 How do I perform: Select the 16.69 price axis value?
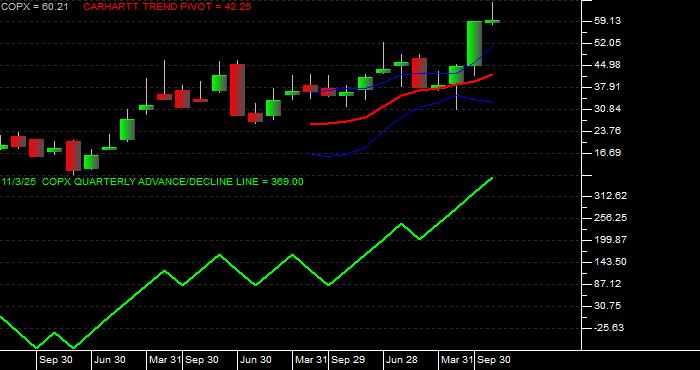click(x=608, y=153)
